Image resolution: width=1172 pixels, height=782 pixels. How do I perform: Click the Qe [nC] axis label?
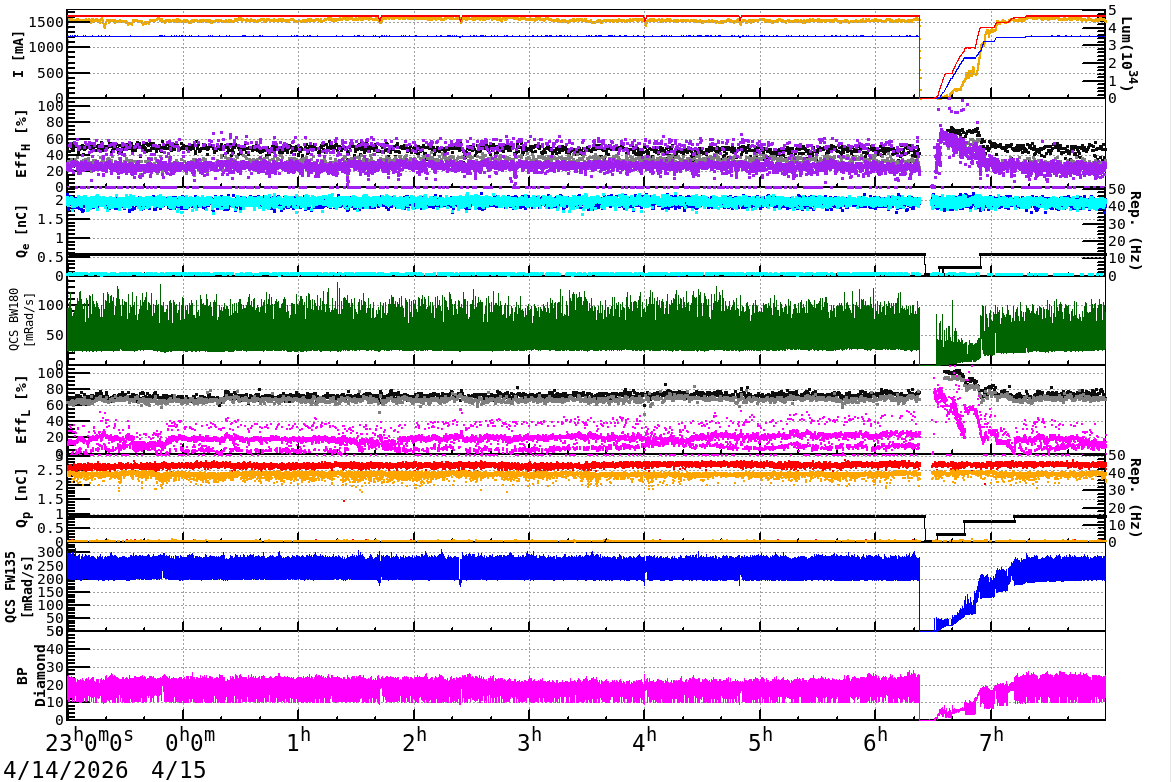point(21,232)
